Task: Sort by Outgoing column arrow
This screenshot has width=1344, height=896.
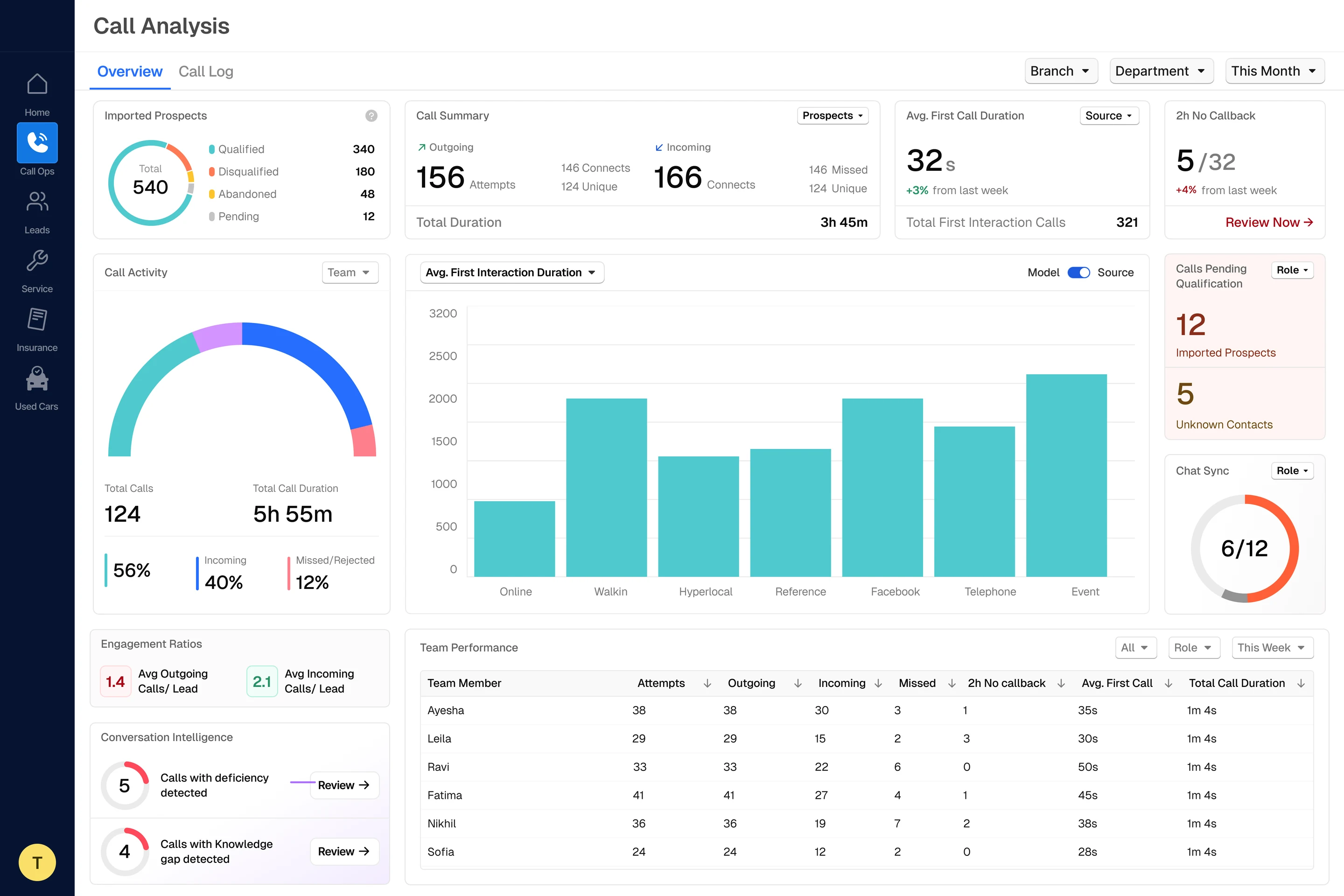Action: pyautogui.click(x=798, y=683)
